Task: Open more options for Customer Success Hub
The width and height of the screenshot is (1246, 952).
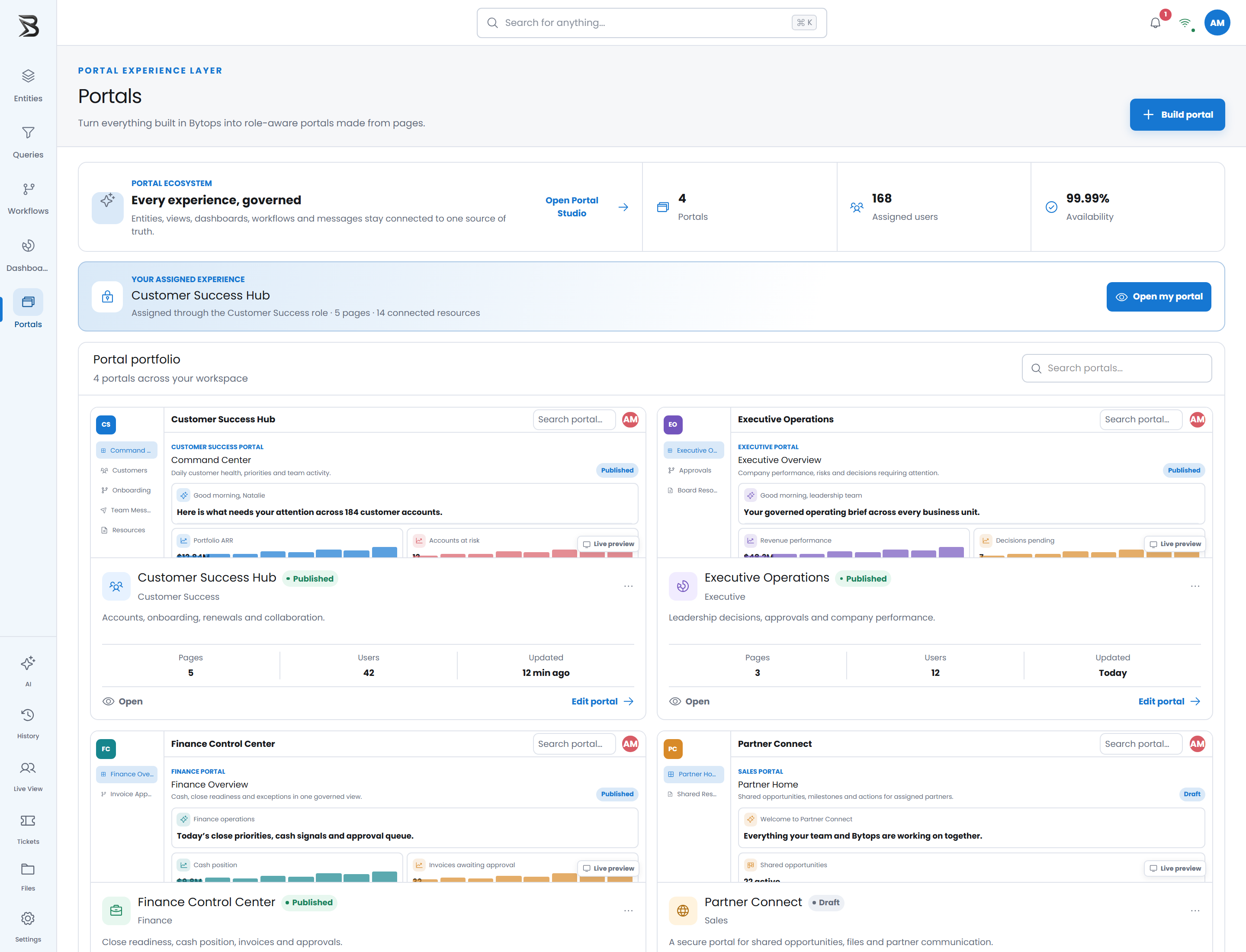Action: [x=628, y=586]
